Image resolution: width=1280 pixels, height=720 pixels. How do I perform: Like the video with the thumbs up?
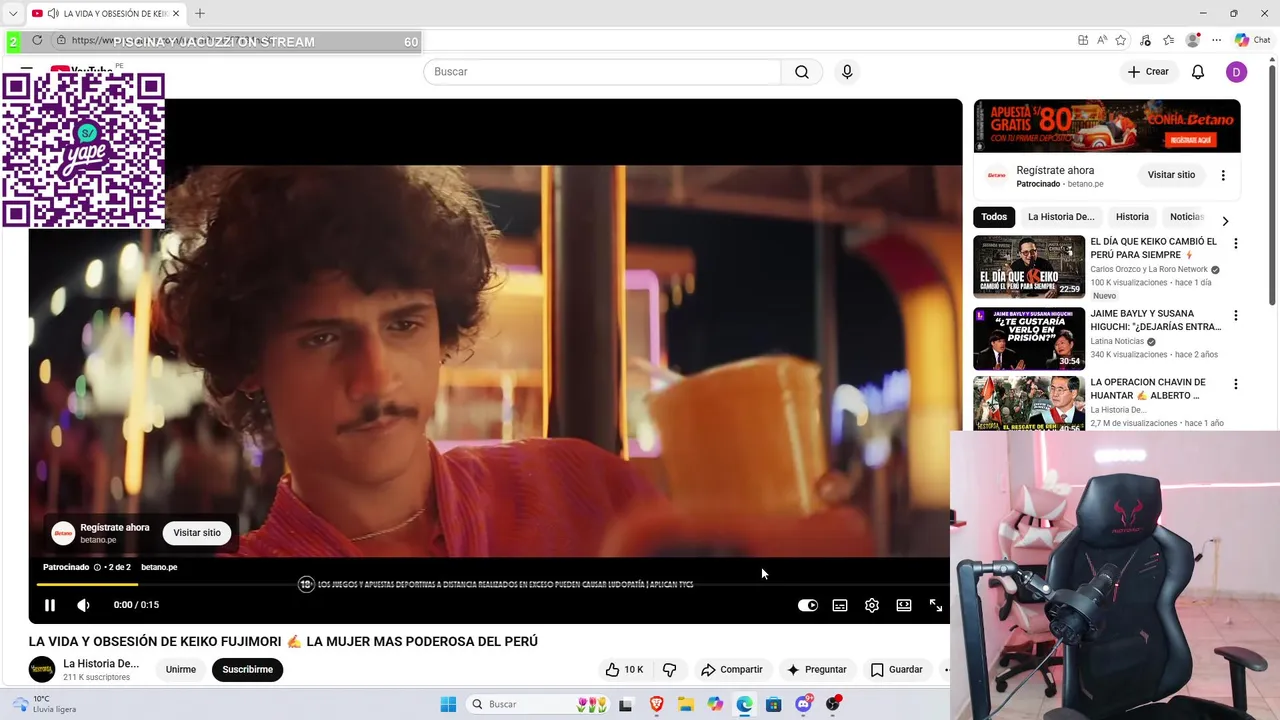click(x=625, y=669)
